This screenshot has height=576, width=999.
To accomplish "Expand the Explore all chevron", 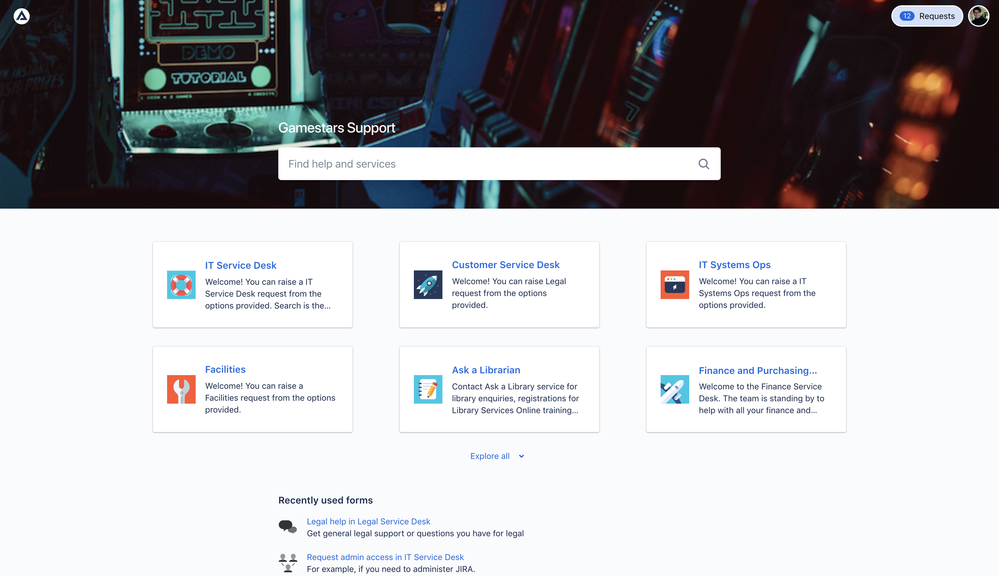I will pyautogui.click(x=521, y=456).
